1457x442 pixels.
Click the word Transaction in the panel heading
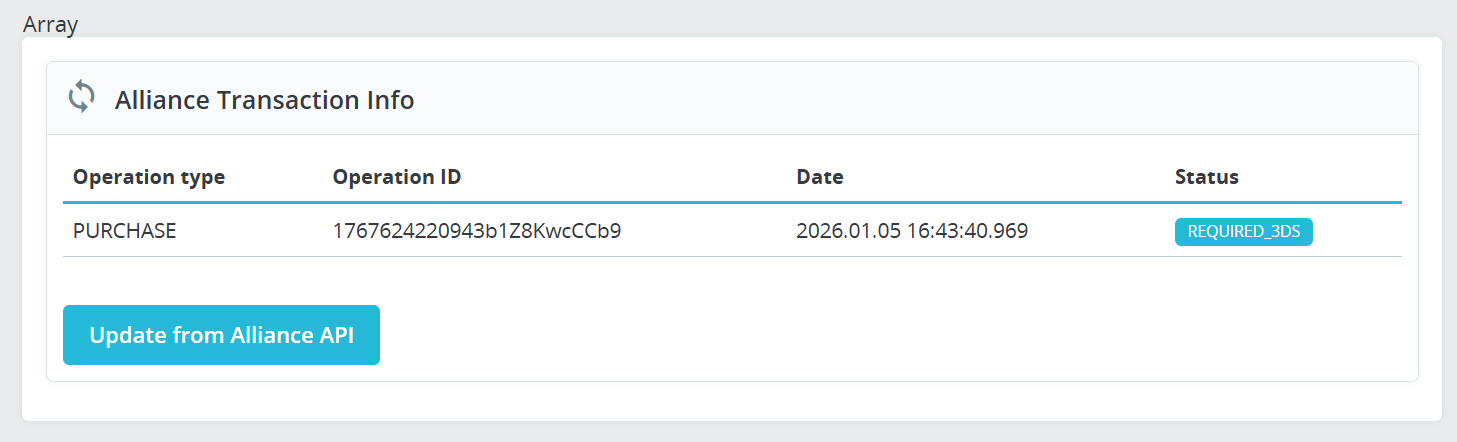point(290,100)
